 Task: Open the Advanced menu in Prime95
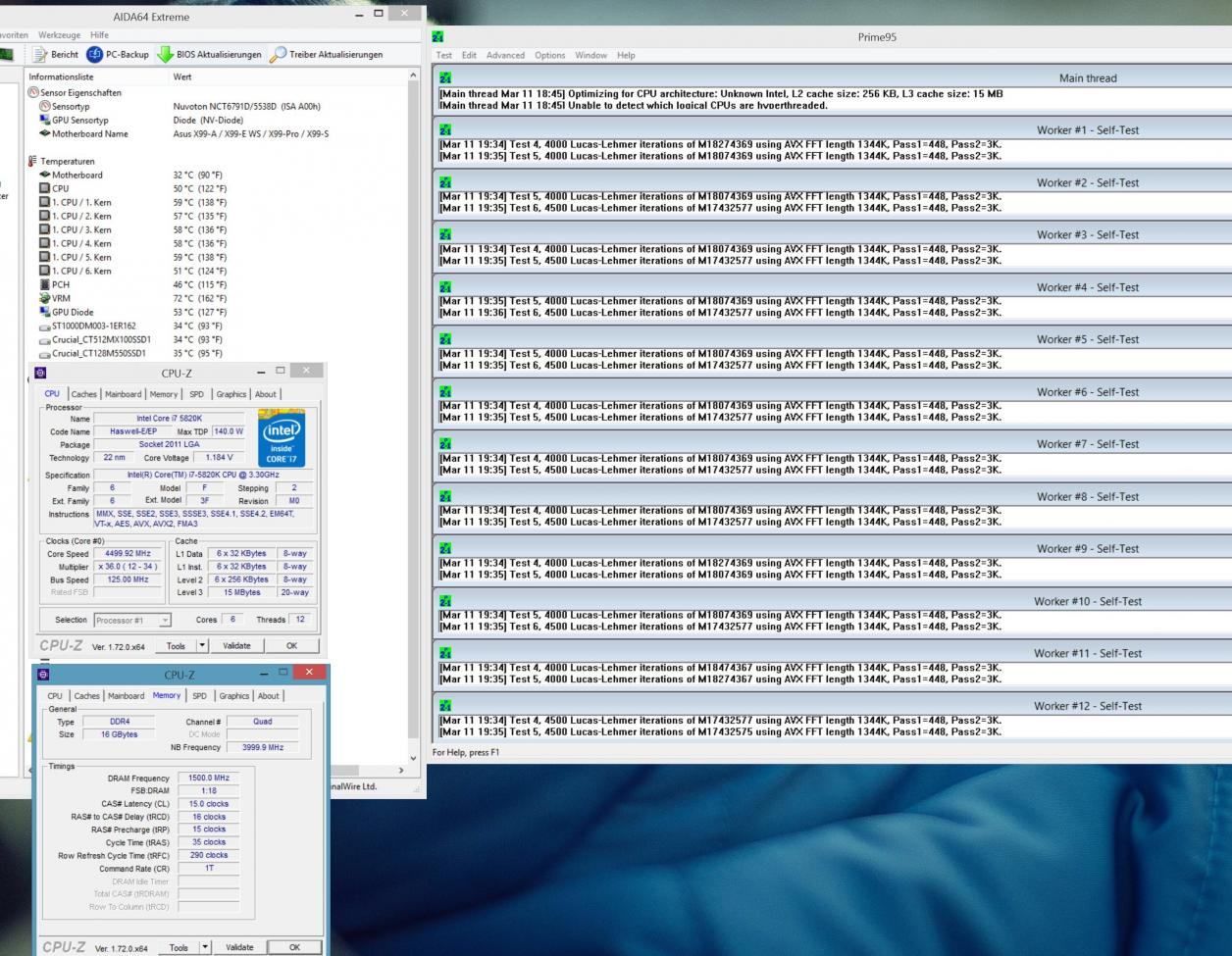tap(505, 55)
